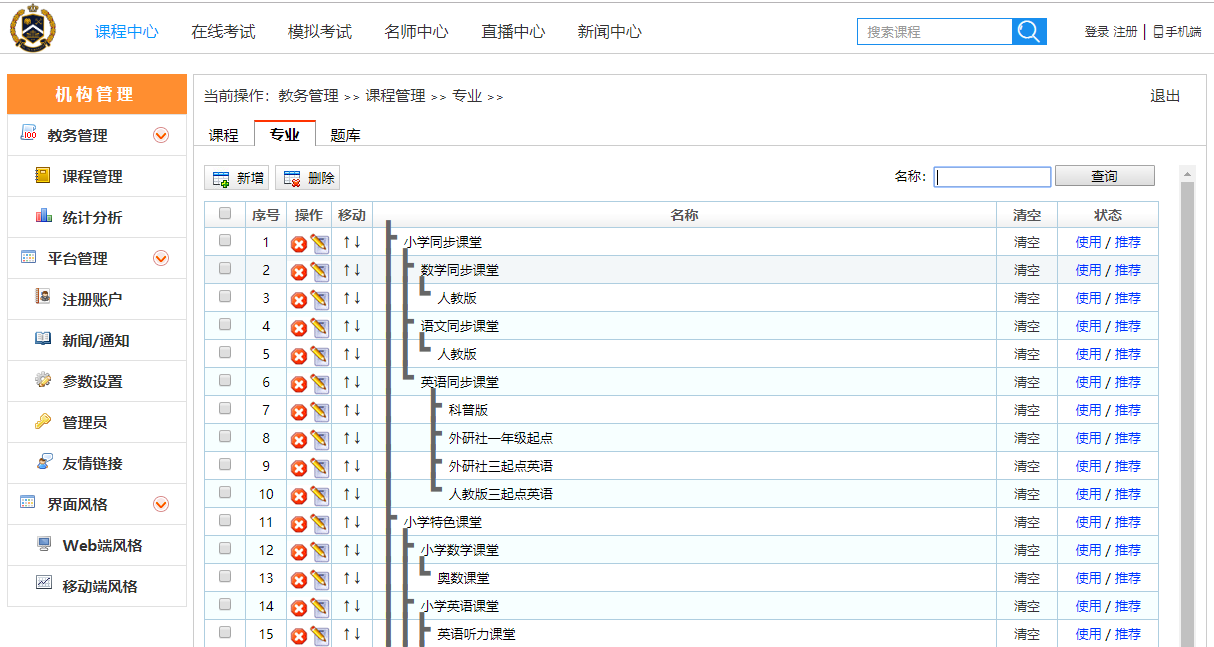Collapse the 平台管理 sidebar section
This screenshot has width=1214, height=647.
160,259
